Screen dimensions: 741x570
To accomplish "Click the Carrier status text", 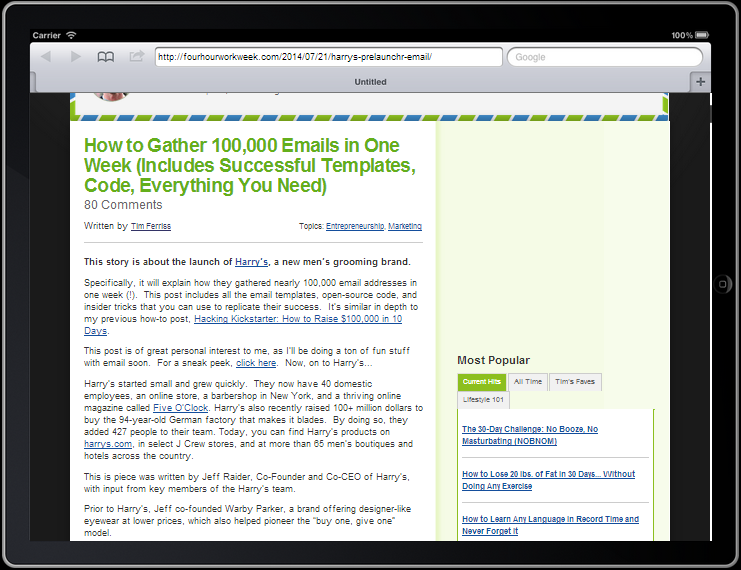I will point(46,35).
